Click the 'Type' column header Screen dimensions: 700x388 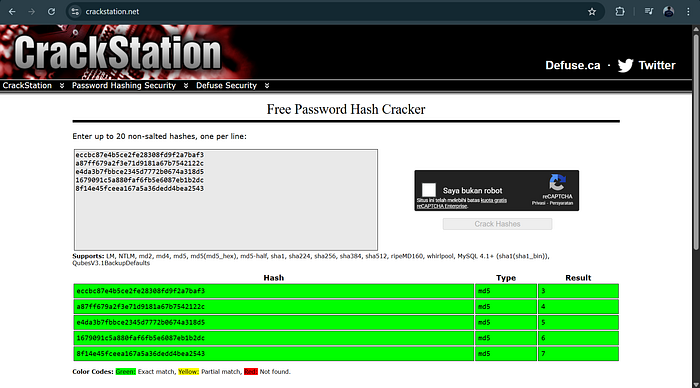506,278
